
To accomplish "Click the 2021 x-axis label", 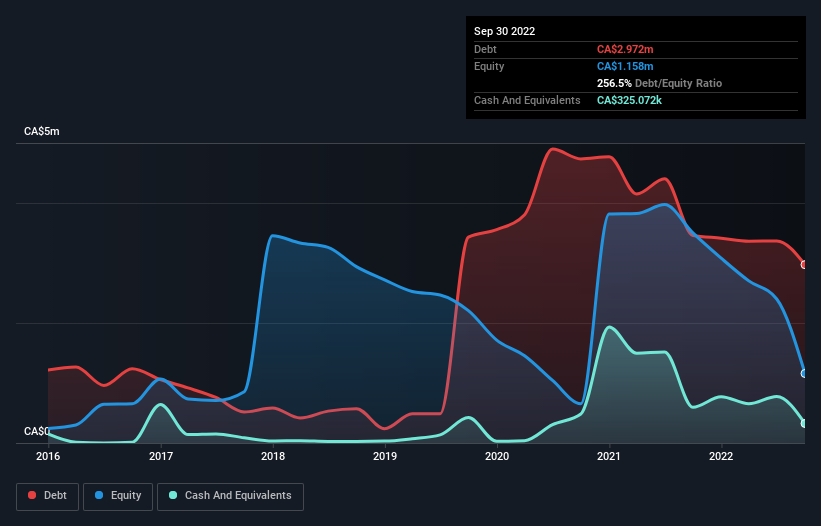I will pyautogui.click(x=609, y=456).
